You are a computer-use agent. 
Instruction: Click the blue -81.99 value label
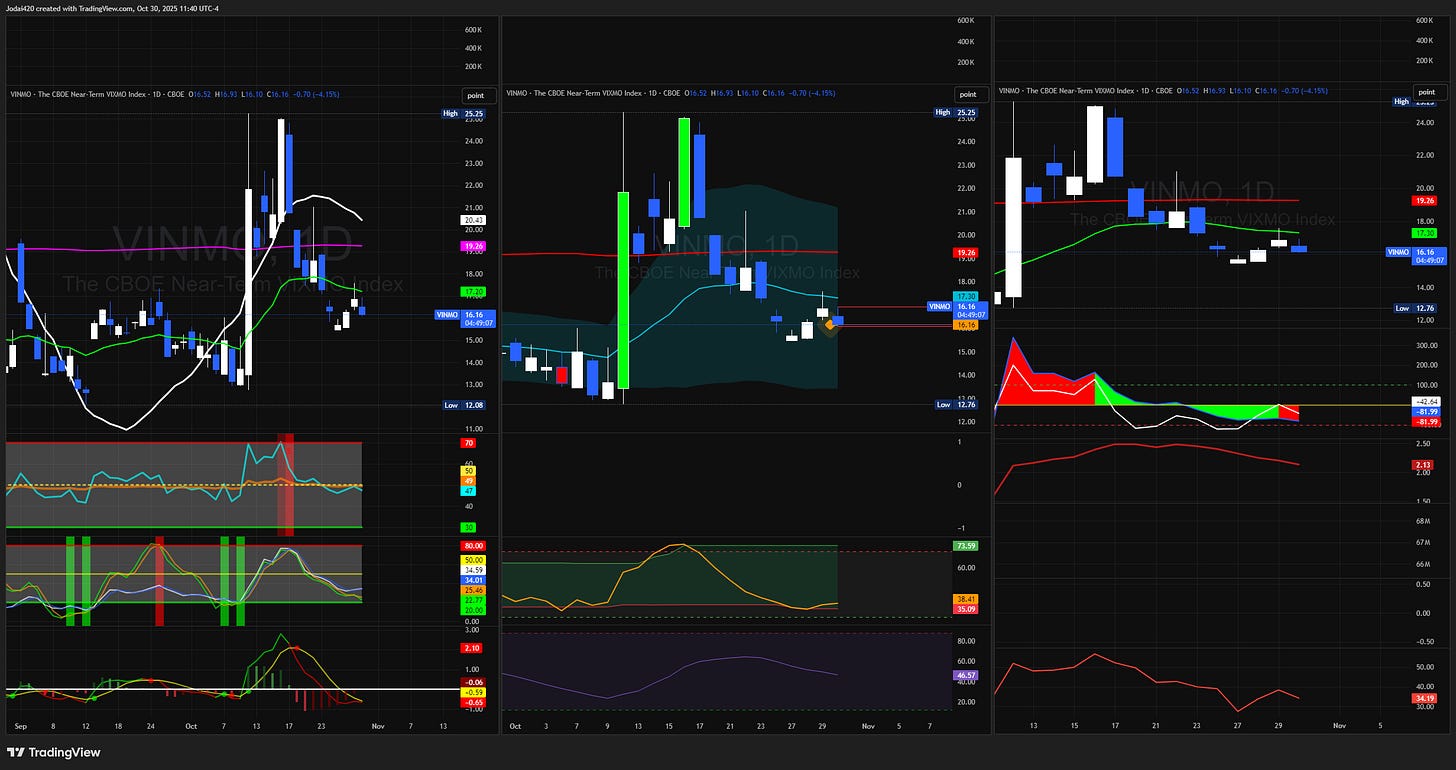point(1424,411)
